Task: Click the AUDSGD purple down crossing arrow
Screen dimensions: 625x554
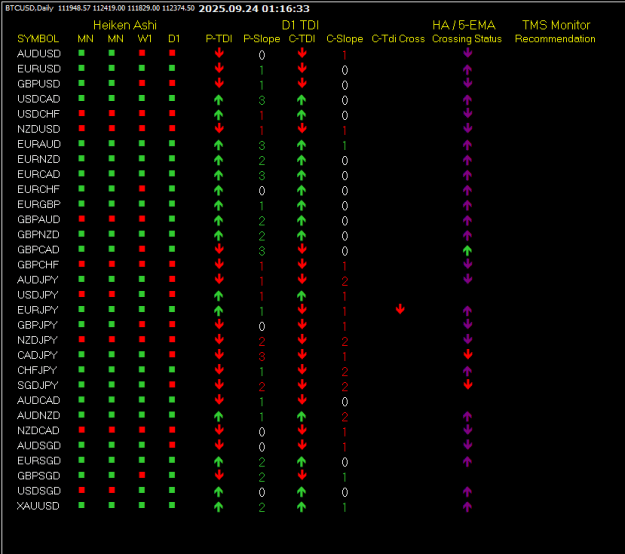Action: (468, 445)
